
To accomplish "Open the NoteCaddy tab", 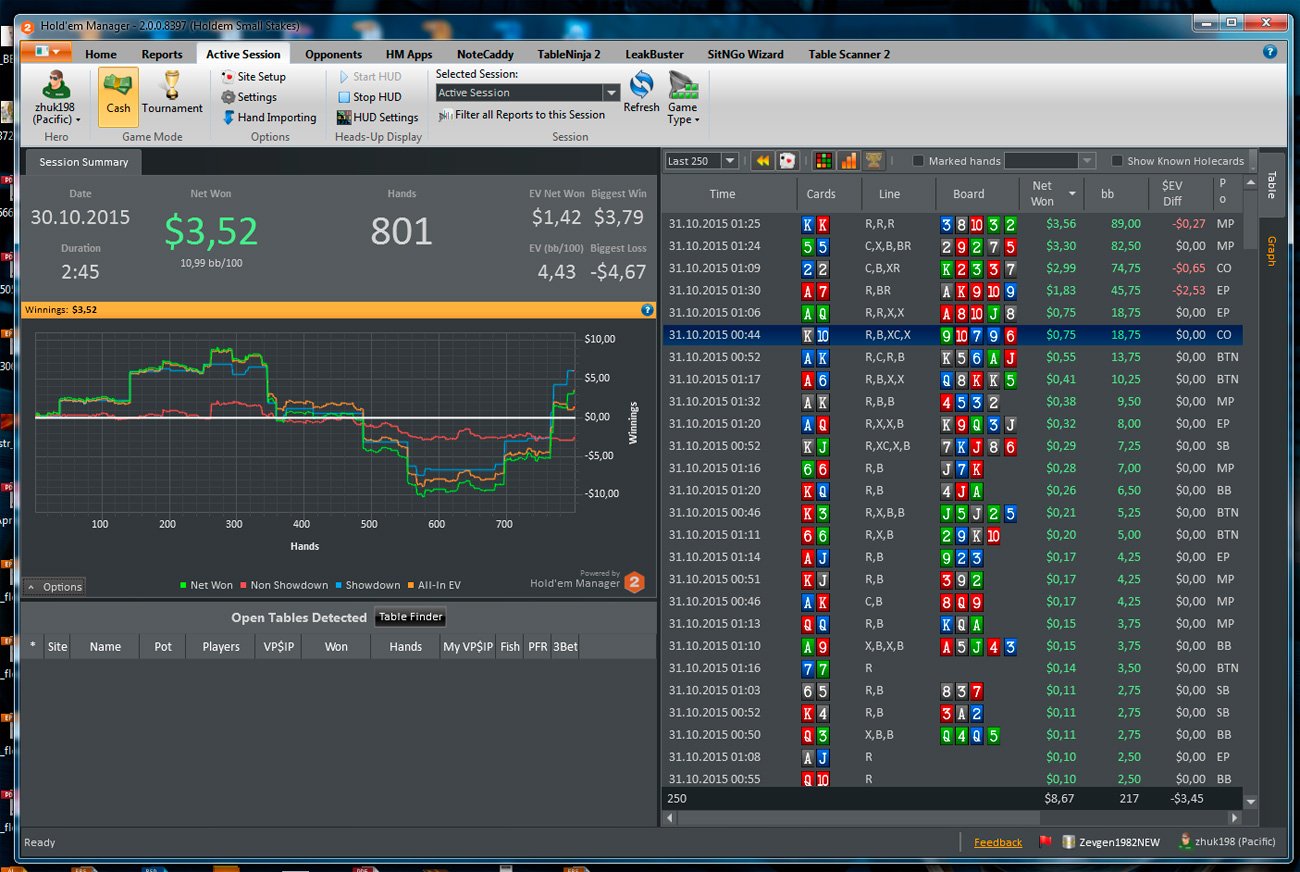I will (487, 54).
